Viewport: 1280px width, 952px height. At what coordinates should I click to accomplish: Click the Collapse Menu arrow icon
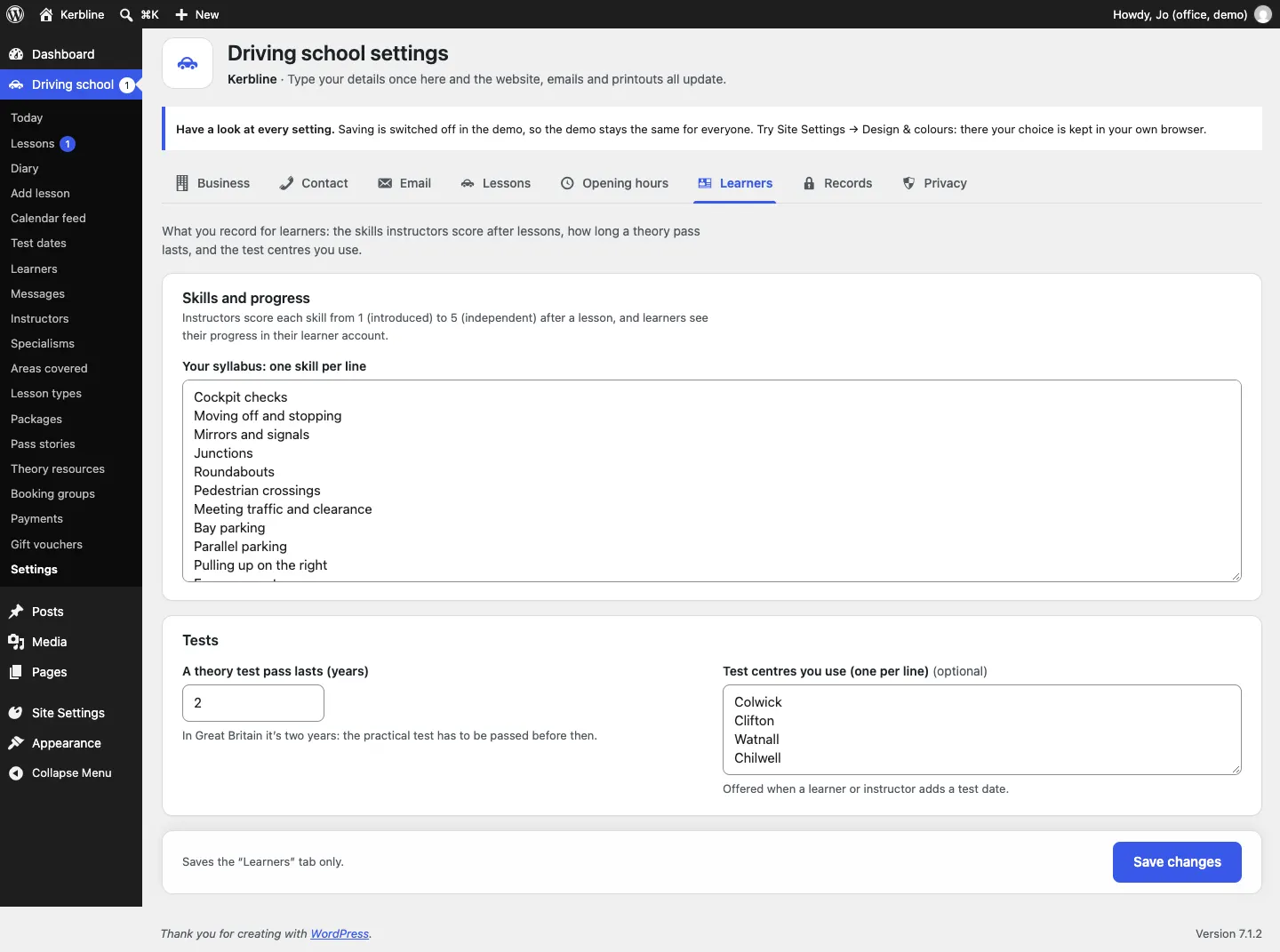tap(16, 773)
